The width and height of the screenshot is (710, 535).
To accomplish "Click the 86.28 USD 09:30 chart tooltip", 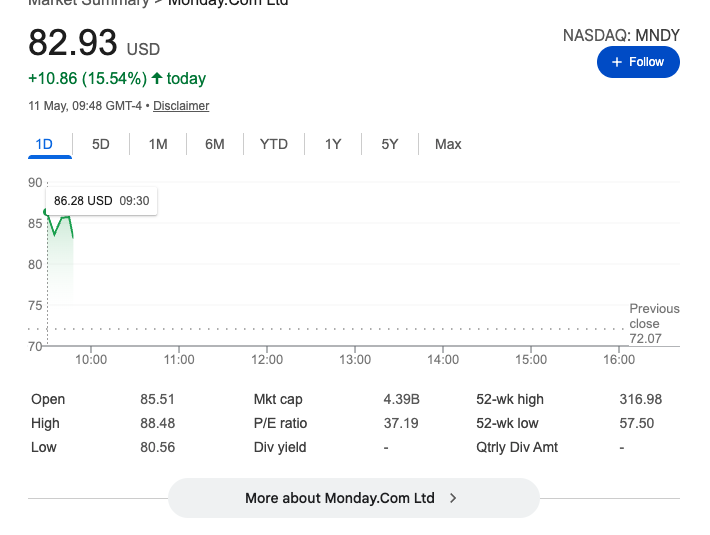I will tap(101, 201).
